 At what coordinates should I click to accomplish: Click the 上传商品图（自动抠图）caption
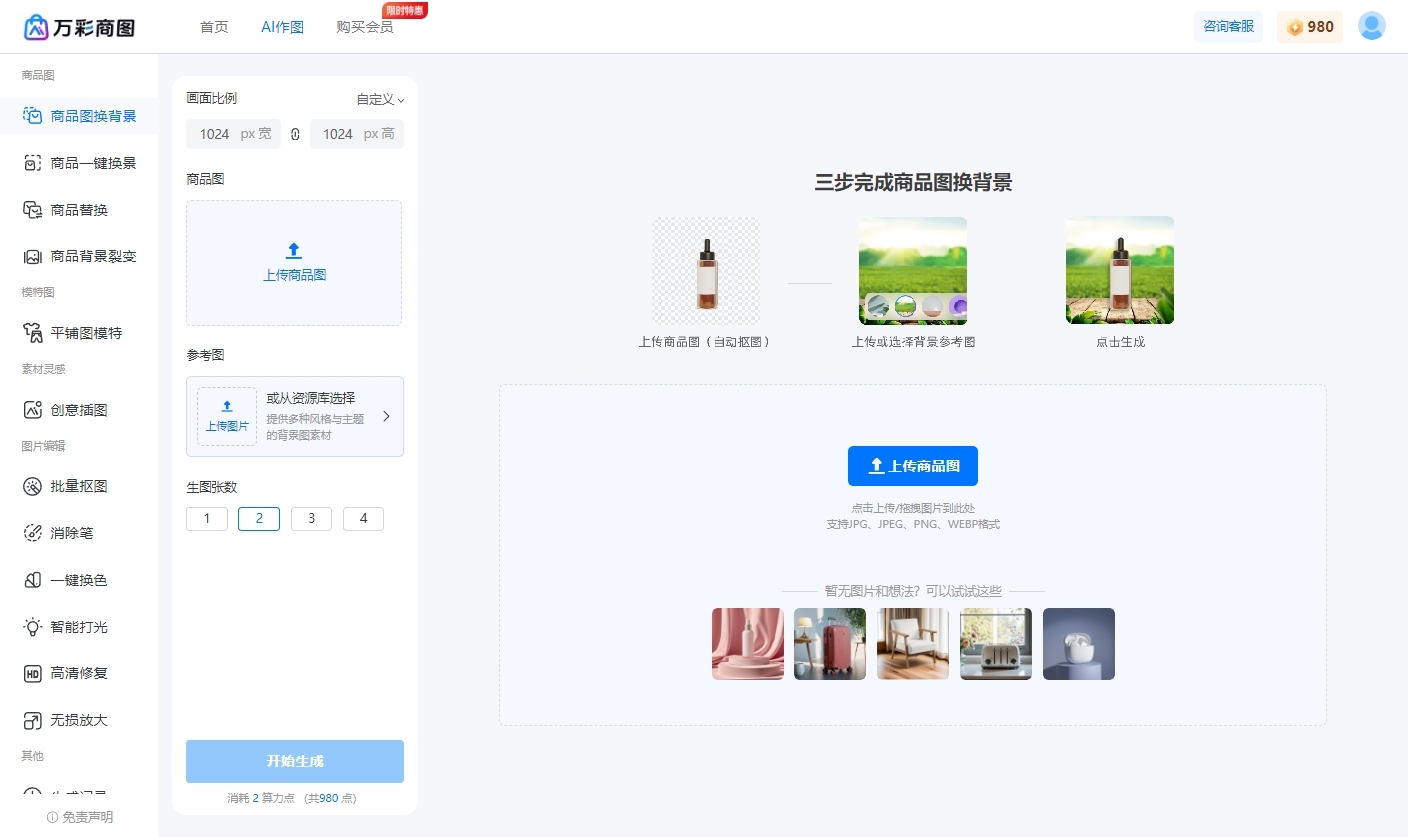[706, 342]
